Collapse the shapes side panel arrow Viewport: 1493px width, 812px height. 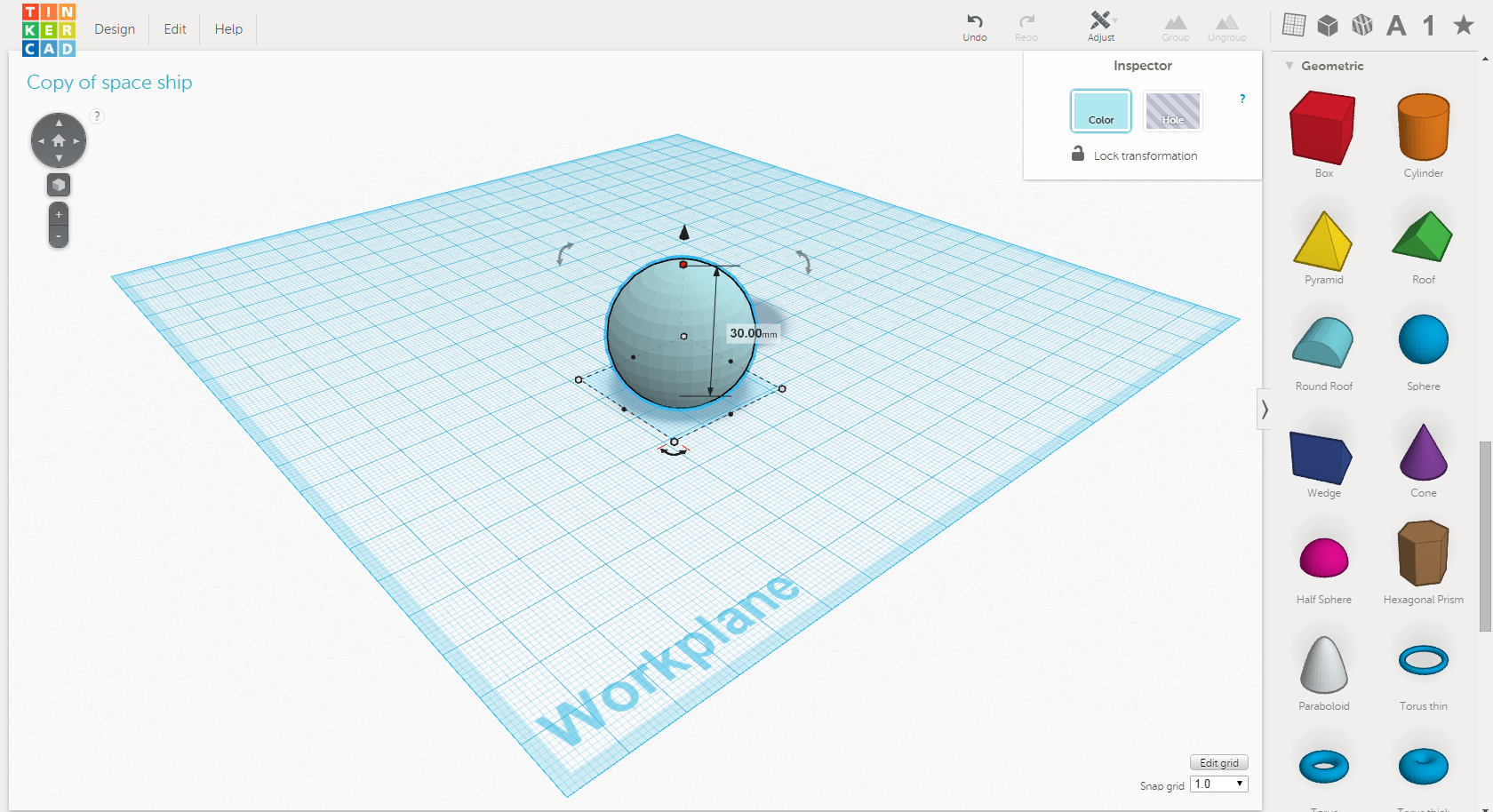pyautogui.click(x=1264, y=410)
